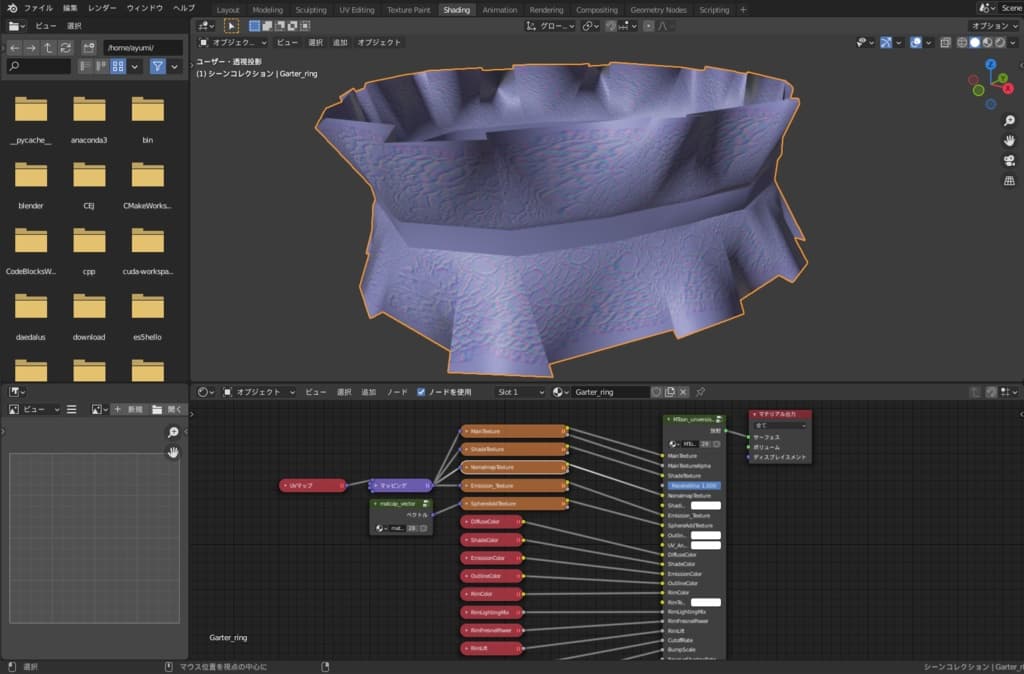This screenshot has height=674, width=1024.
Task: Switch to orthographic grid view icon
Action: (x=1009, y=181)
